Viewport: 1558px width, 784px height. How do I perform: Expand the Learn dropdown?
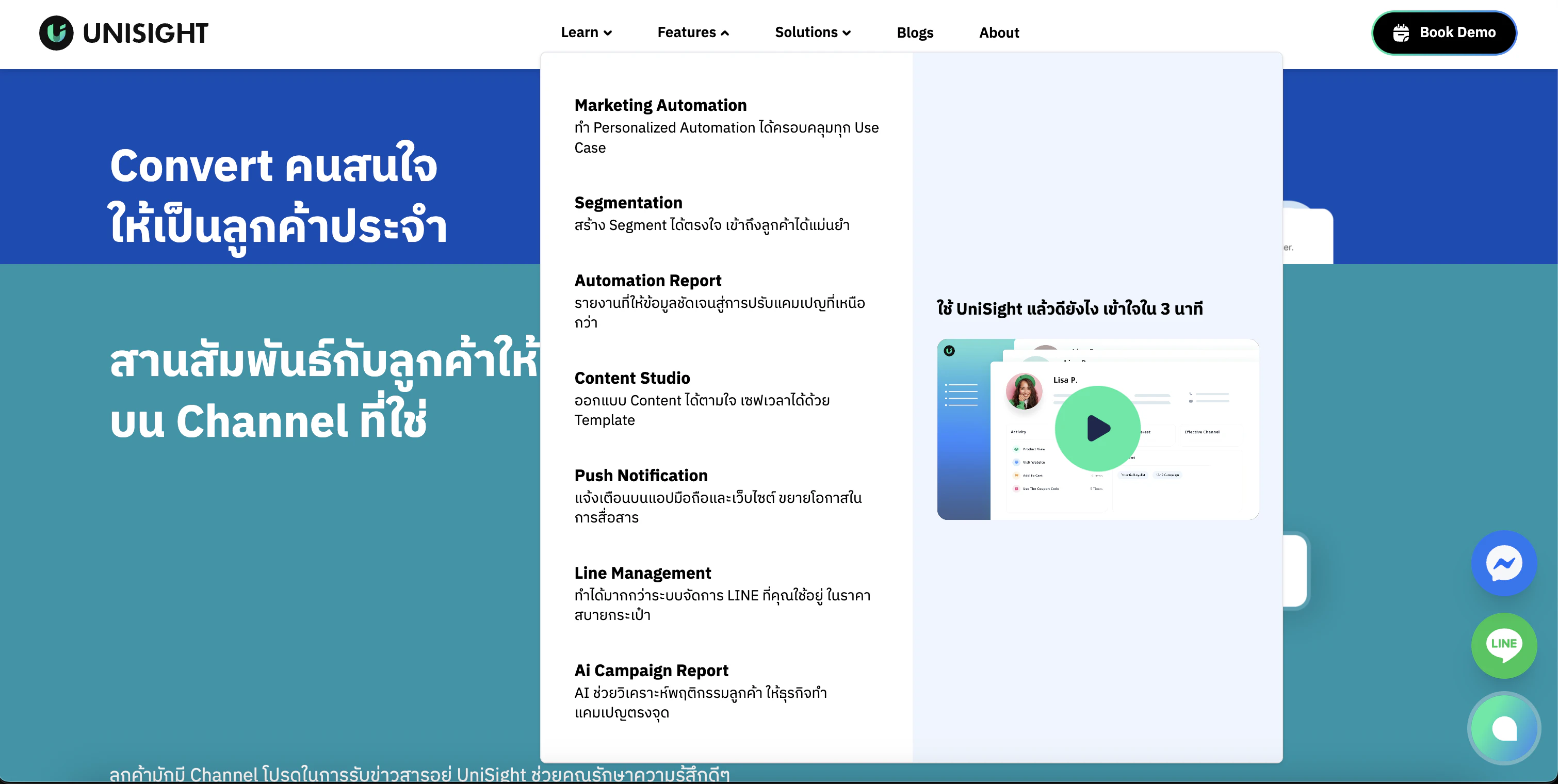point(586,32)
